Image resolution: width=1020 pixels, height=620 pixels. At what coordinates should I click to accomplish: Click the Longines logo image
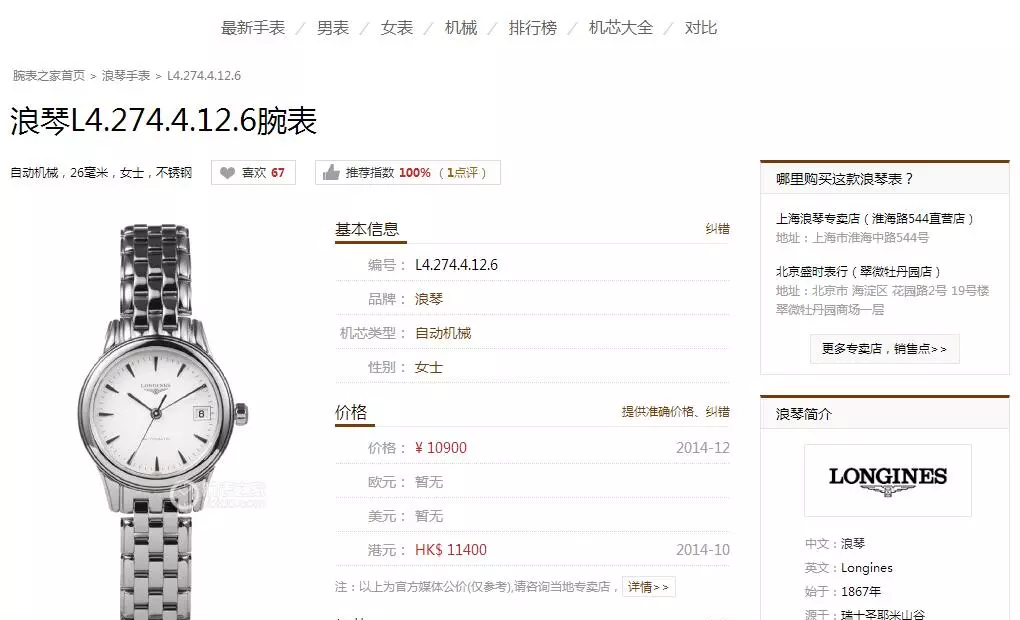(887, 480)
